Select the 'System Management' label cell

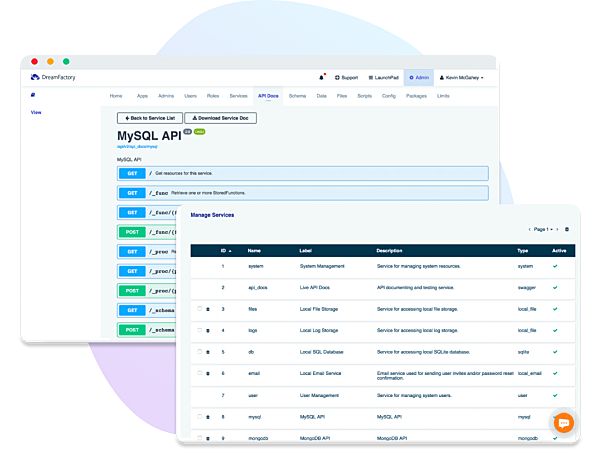click(322, 266)
